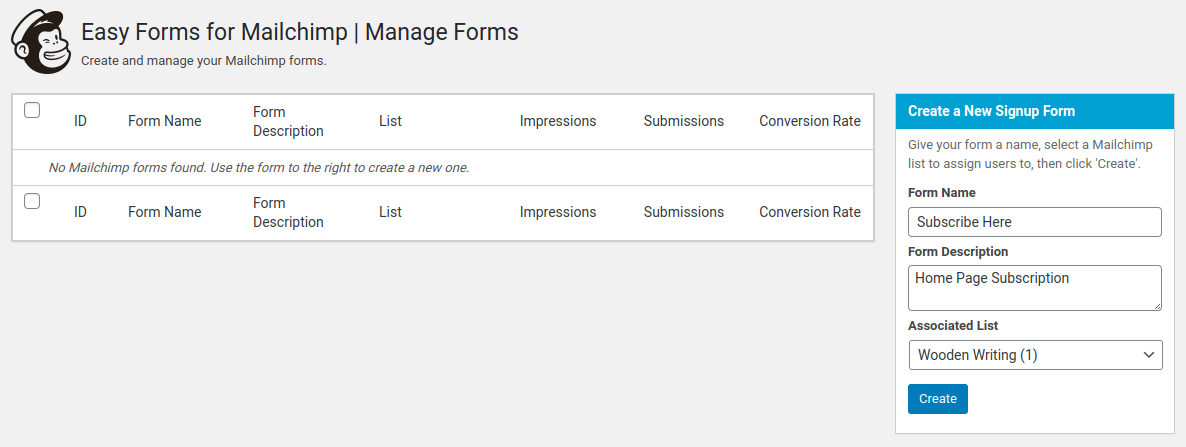1186x447 pixels.
Task: Click the Mailchimp monkey logo icon
Action: pos(41,42)
